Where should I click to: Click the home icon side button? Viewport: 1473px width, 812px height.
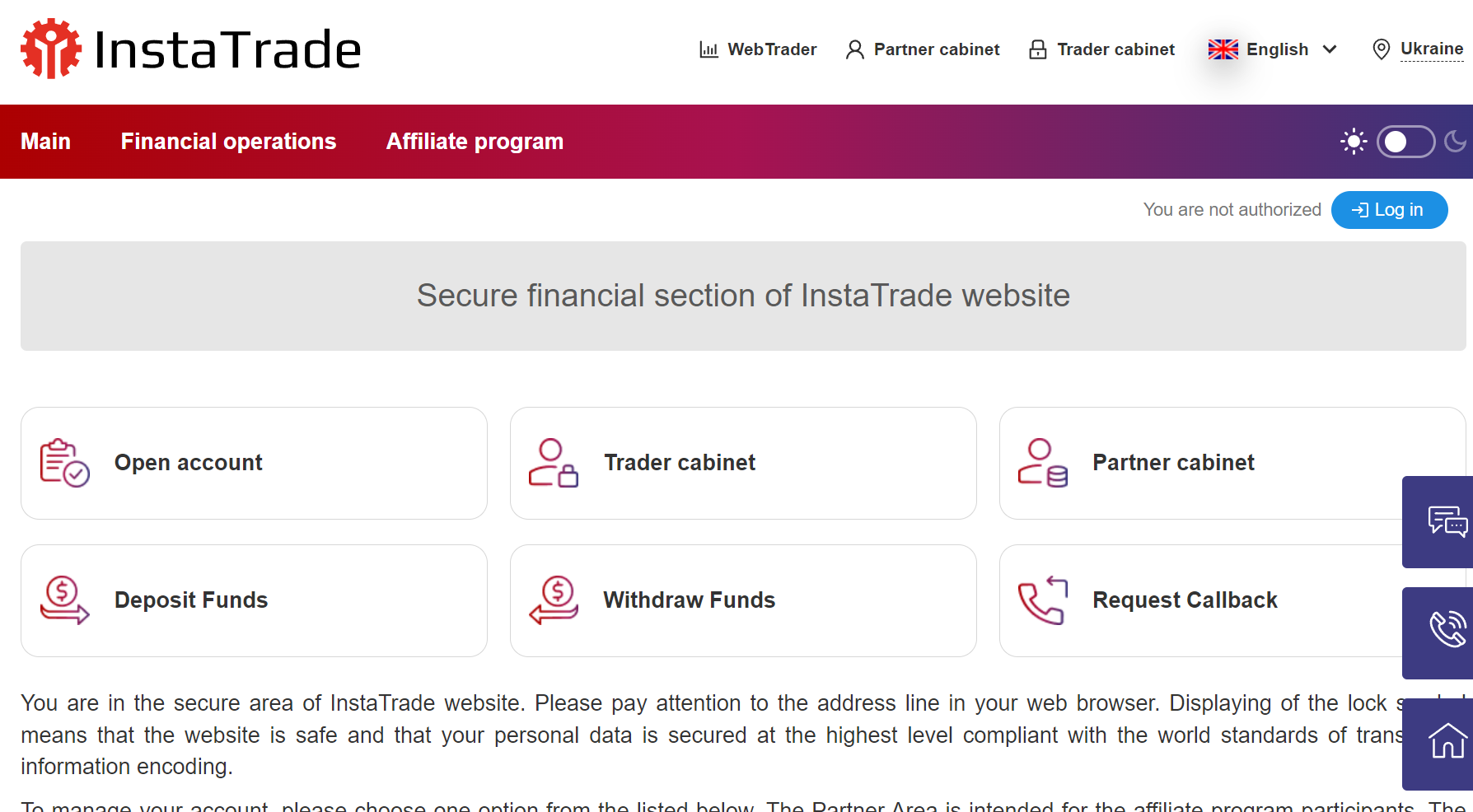point(1446,741)
